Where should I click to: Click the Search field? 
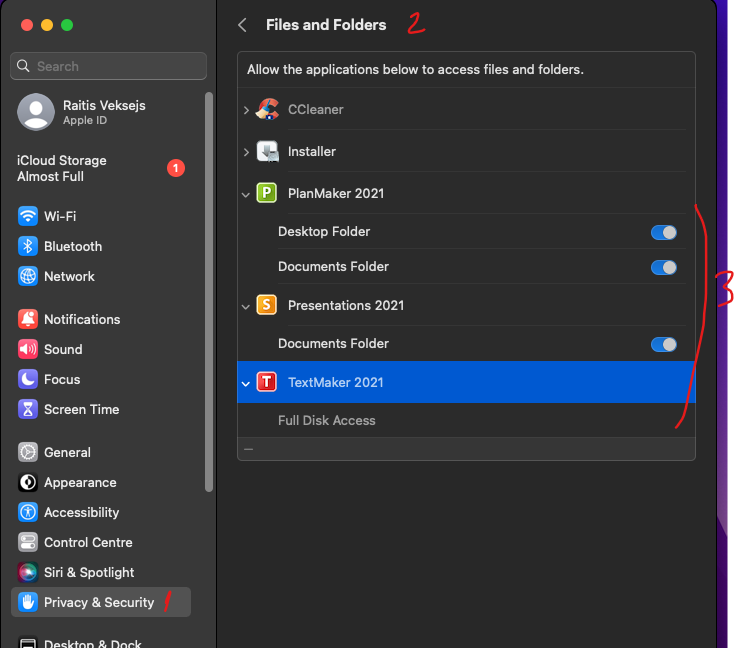[108, 66]
